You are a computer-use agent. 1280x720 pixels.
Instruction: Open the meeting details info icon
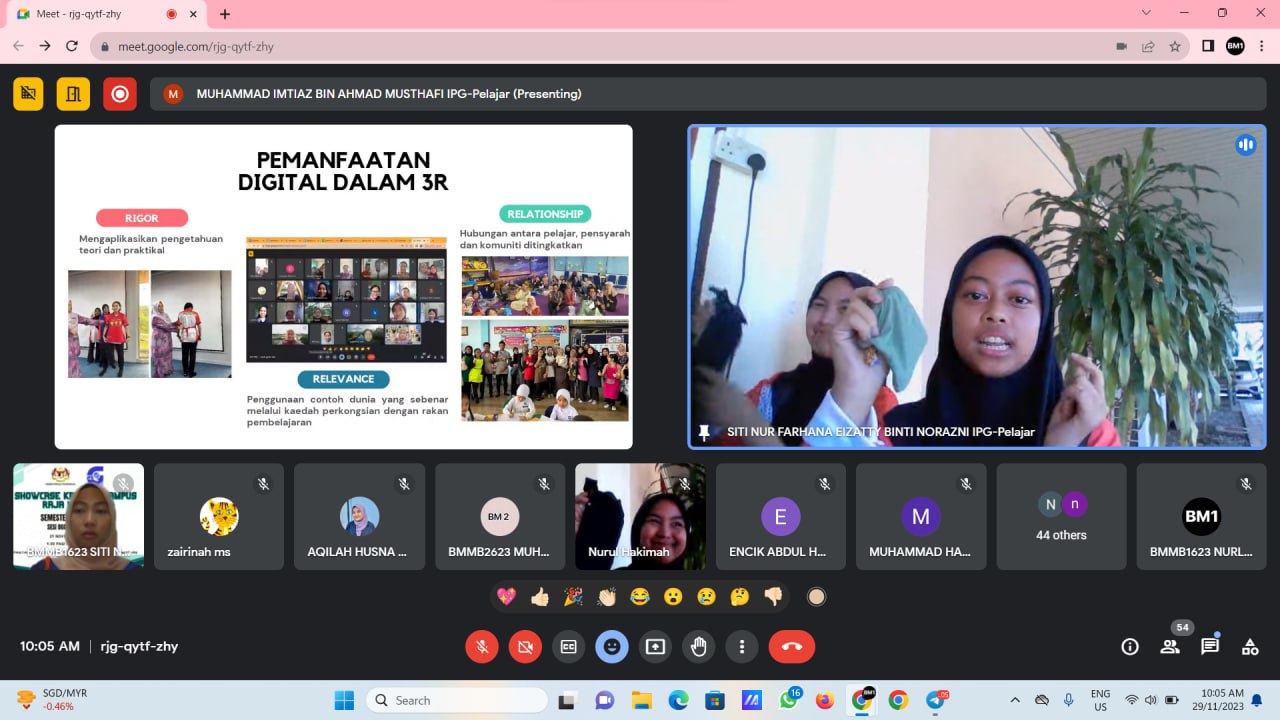click(1130, 647)
